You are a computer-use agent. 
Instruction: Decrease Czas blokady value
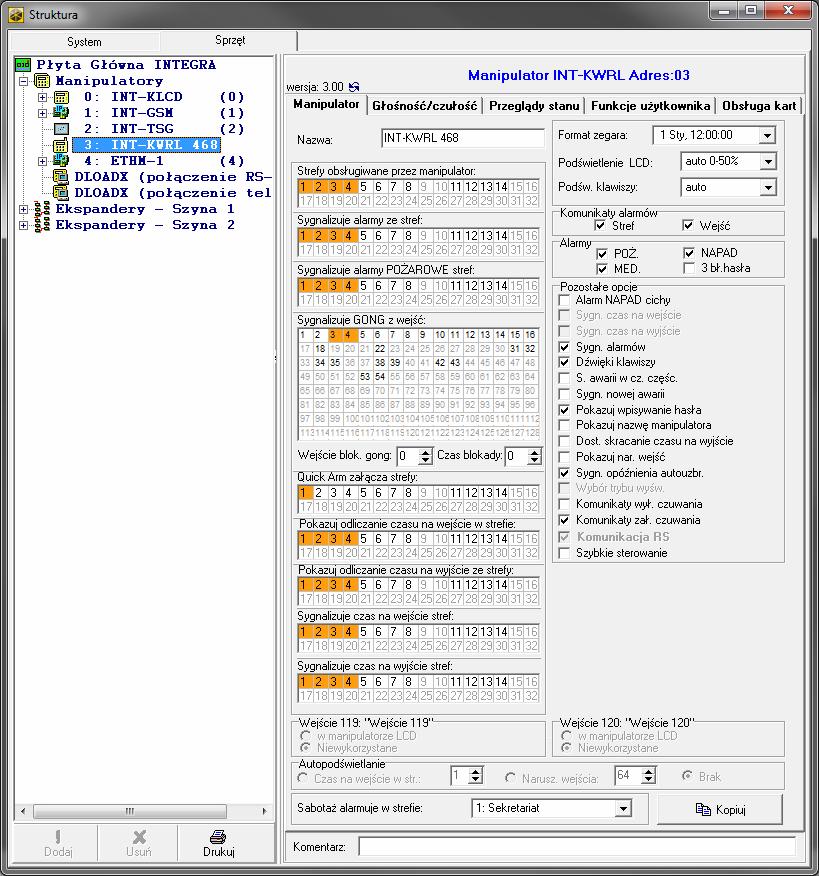tap(534, 460)
